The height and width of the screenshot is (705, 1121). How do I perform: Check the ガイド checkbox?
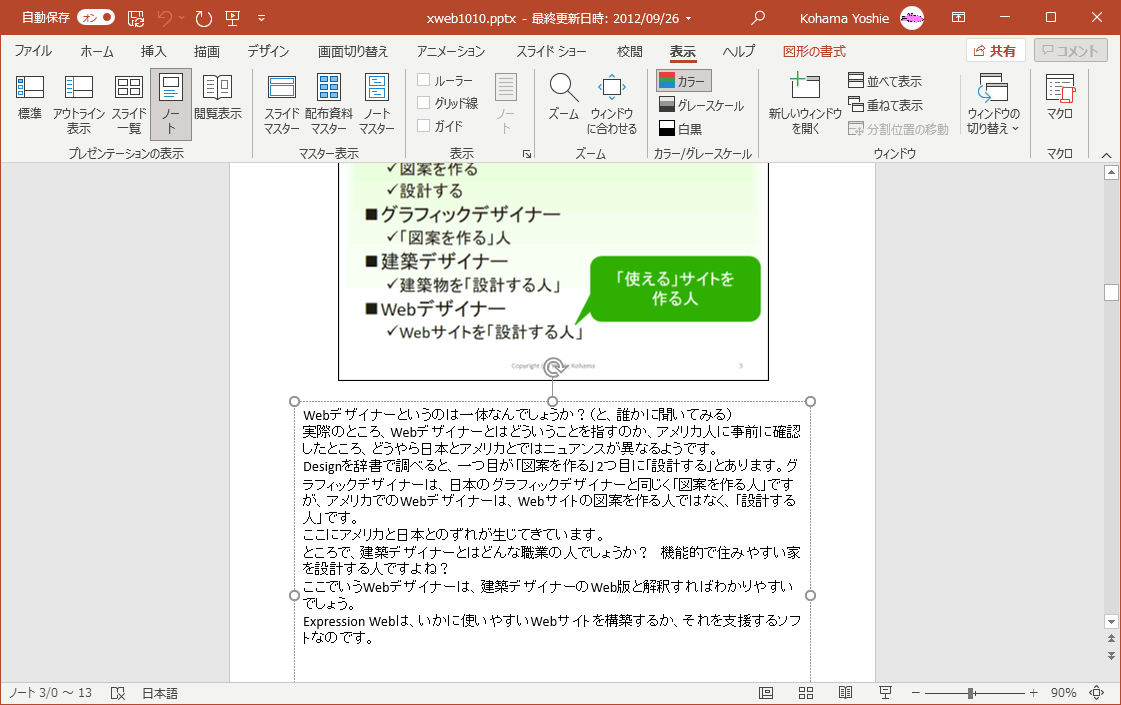click(x=424, y=126)
